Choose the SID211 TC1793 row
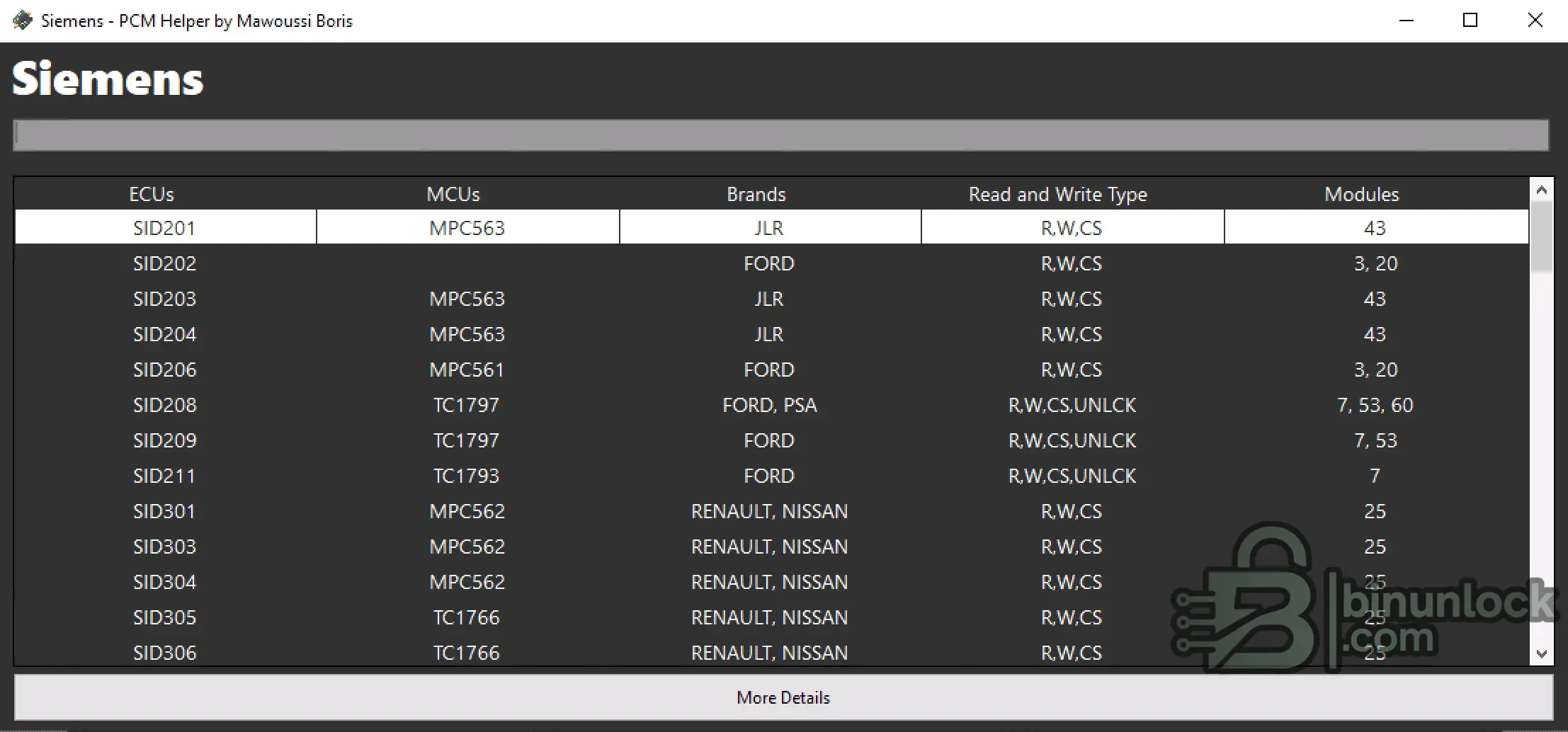Image resolution: width=1568 pixels, height=732 pixels. 772,476
